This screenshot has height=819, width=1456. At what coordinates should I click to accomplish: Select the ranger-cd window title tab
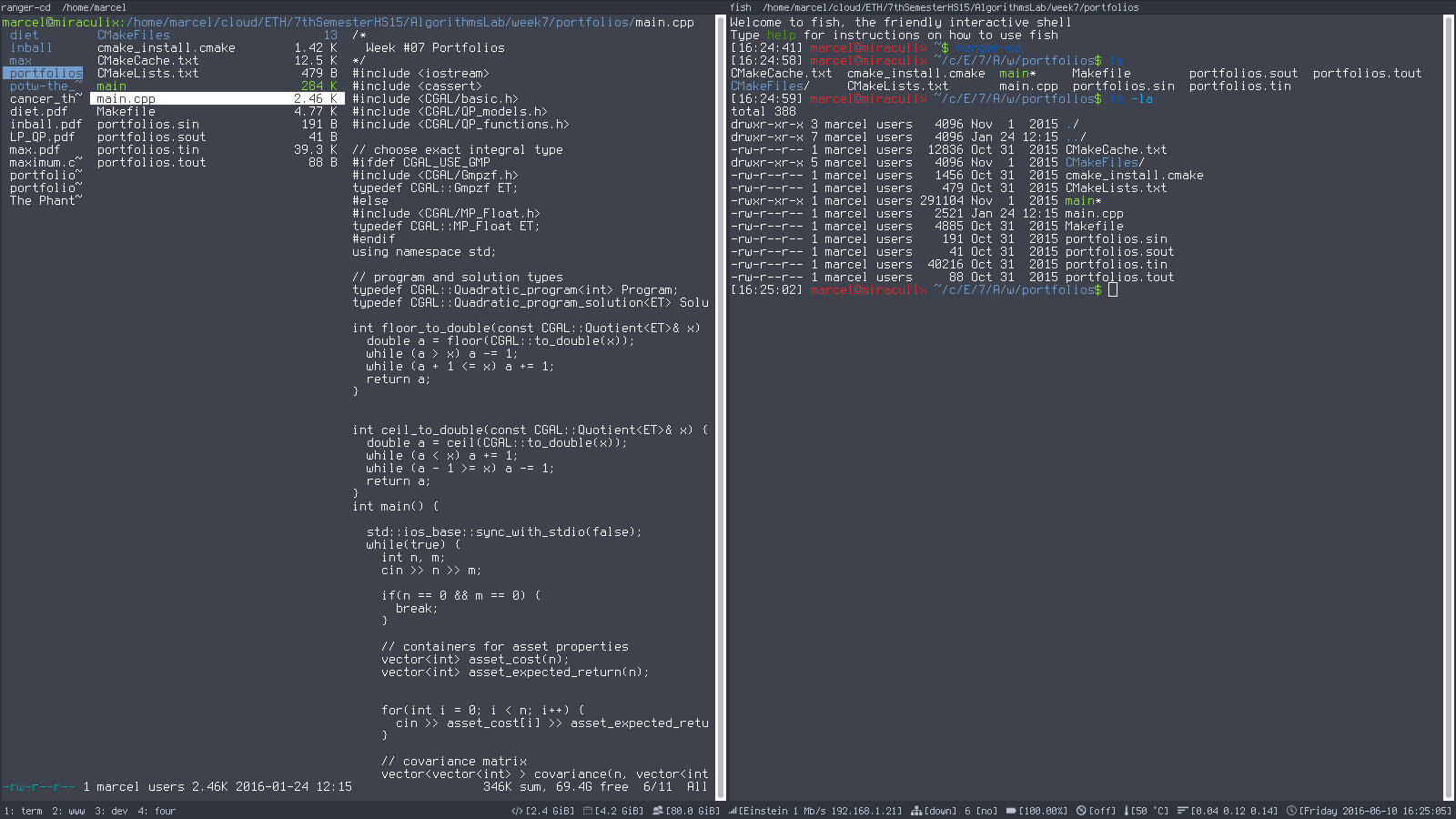(x=64, y=7)
